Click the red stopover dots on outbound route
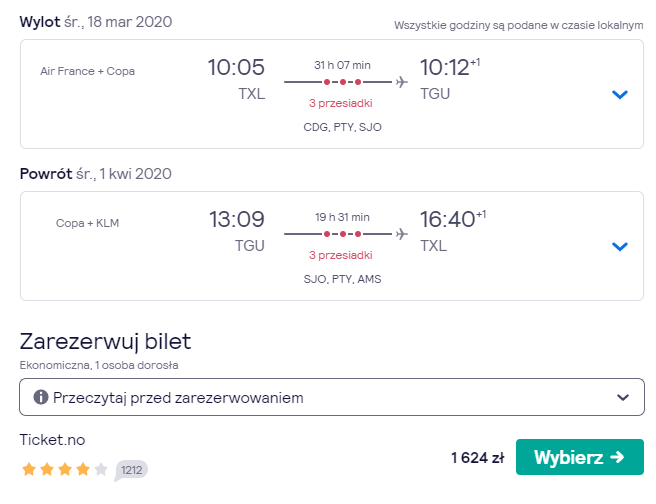 (342, 82)
